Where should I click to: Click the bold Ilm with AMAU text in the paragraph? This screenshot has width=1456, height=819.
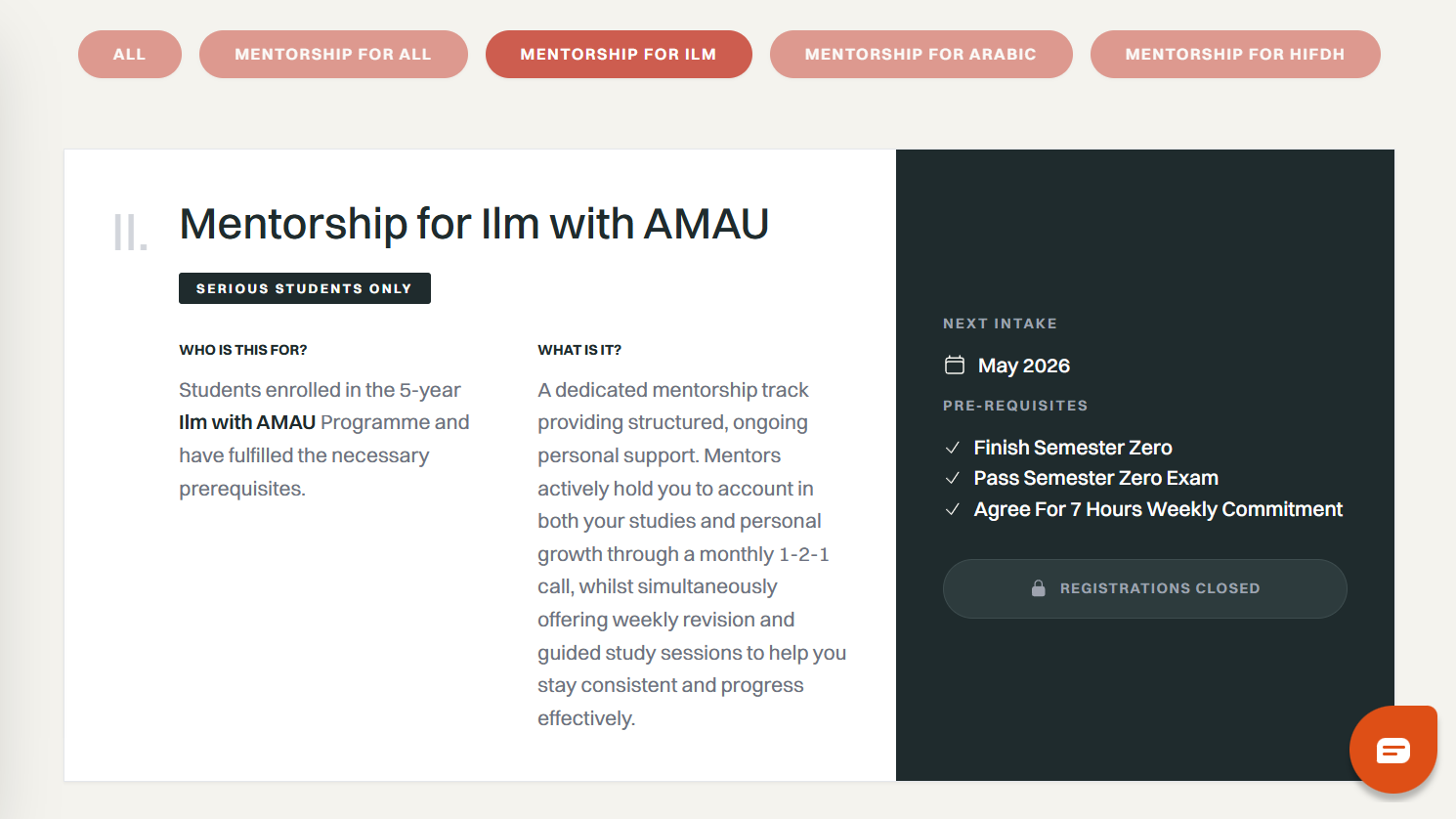247,422
